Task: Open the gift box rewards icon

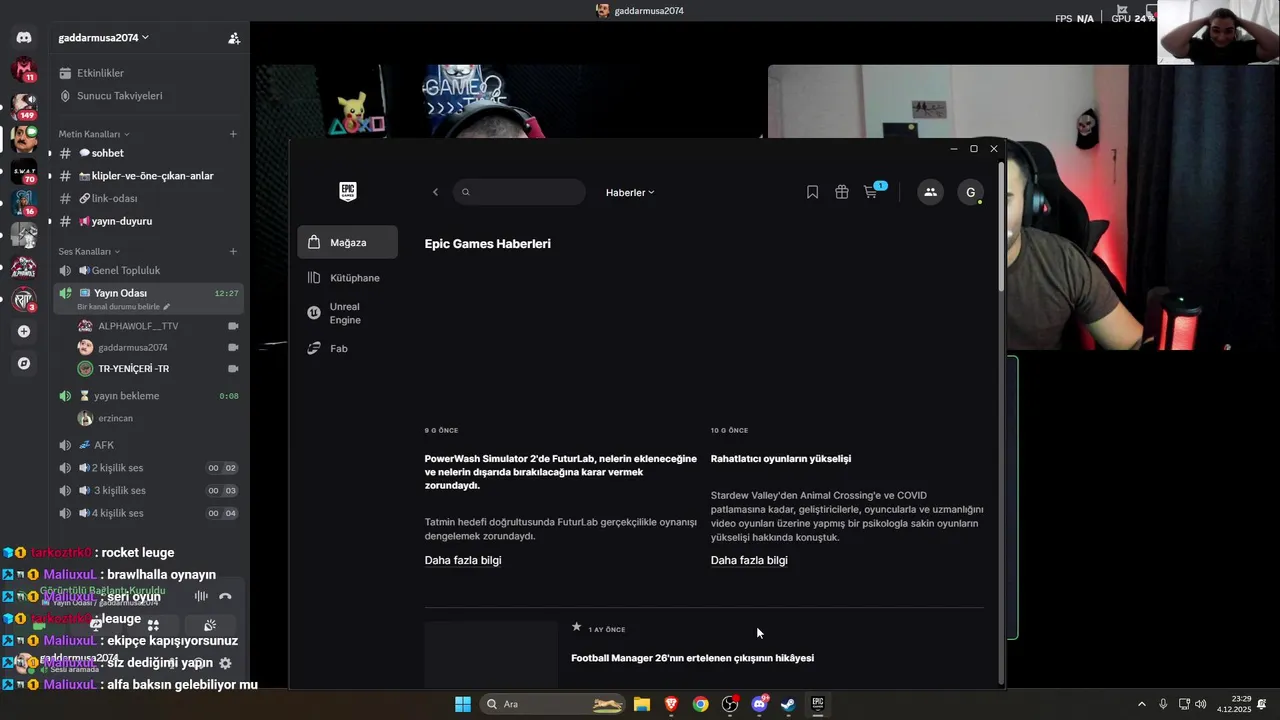Action: (842, 192)
